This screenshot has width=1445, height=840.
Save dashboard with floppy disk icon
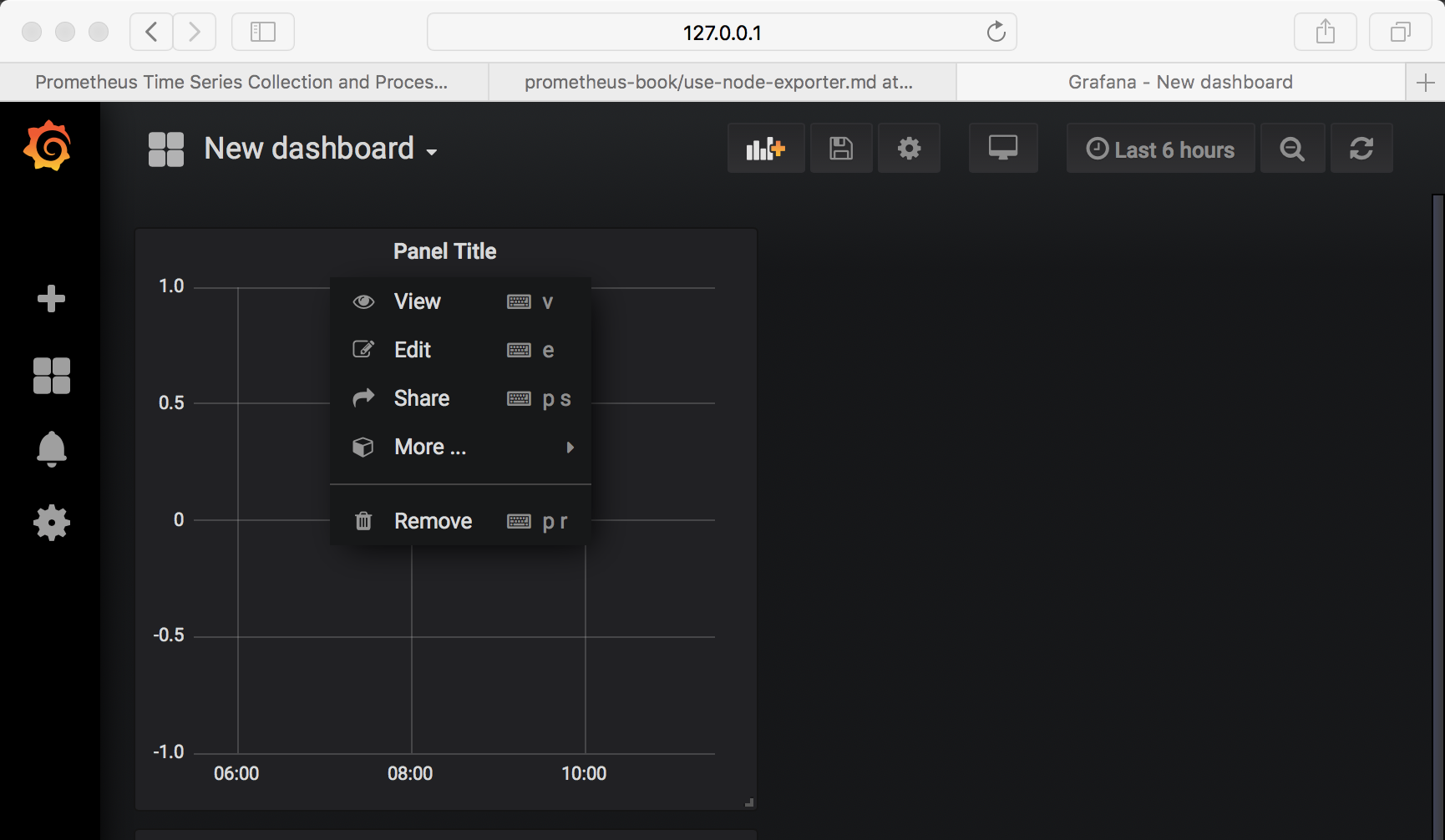[x=841, y=149]
